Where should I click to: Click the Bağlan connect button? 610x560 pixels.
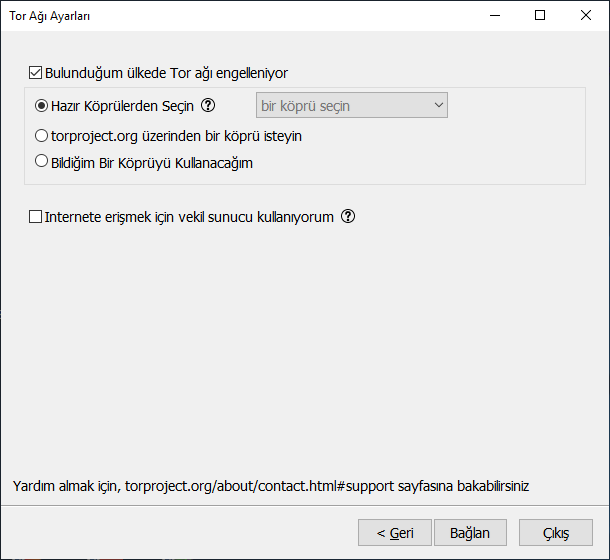point(469,532)
